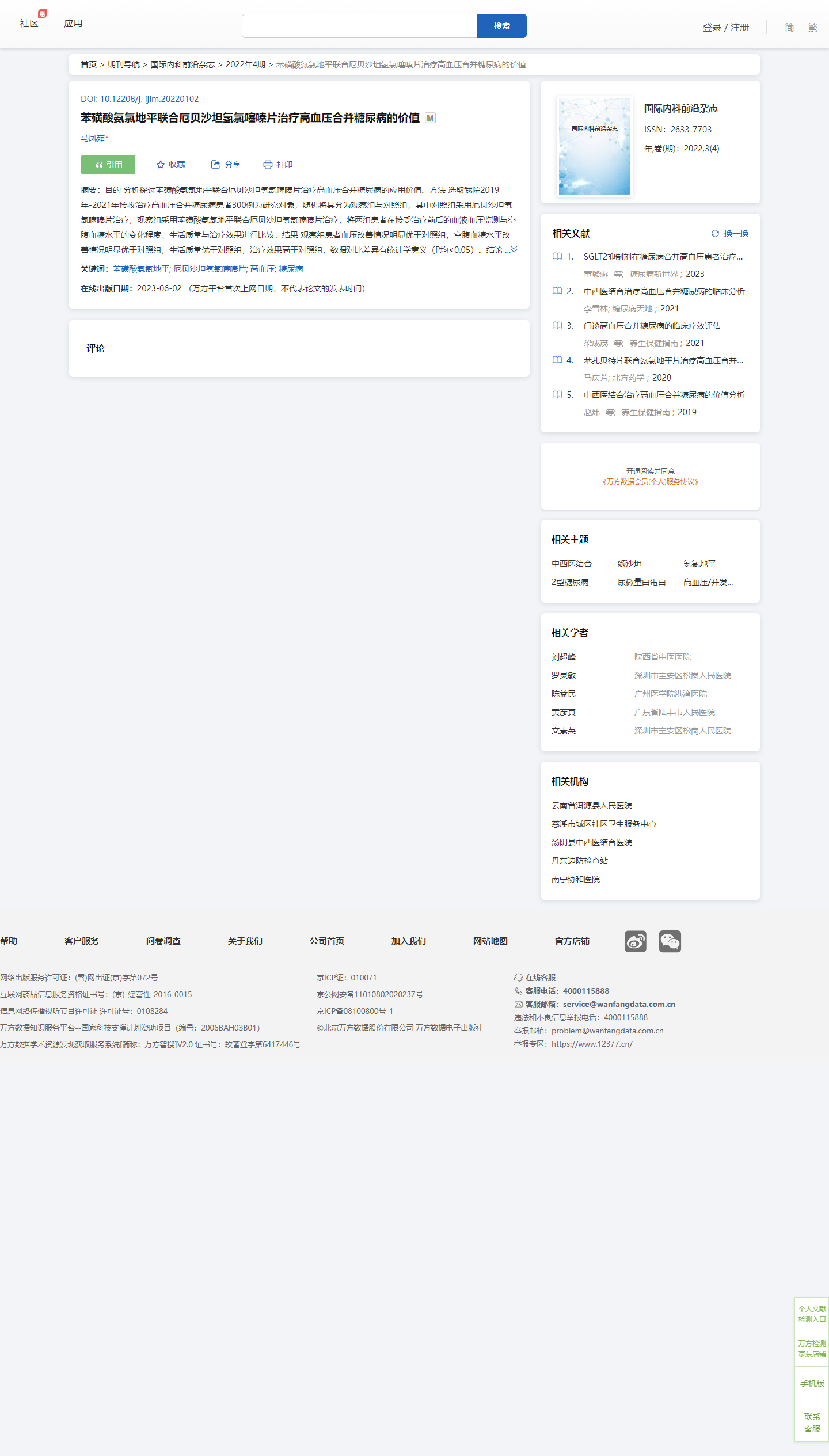Viewport: 829px width, 1456px height.
Task: Open institution 云南省洱源县人民医院
Action: (592, 805)
